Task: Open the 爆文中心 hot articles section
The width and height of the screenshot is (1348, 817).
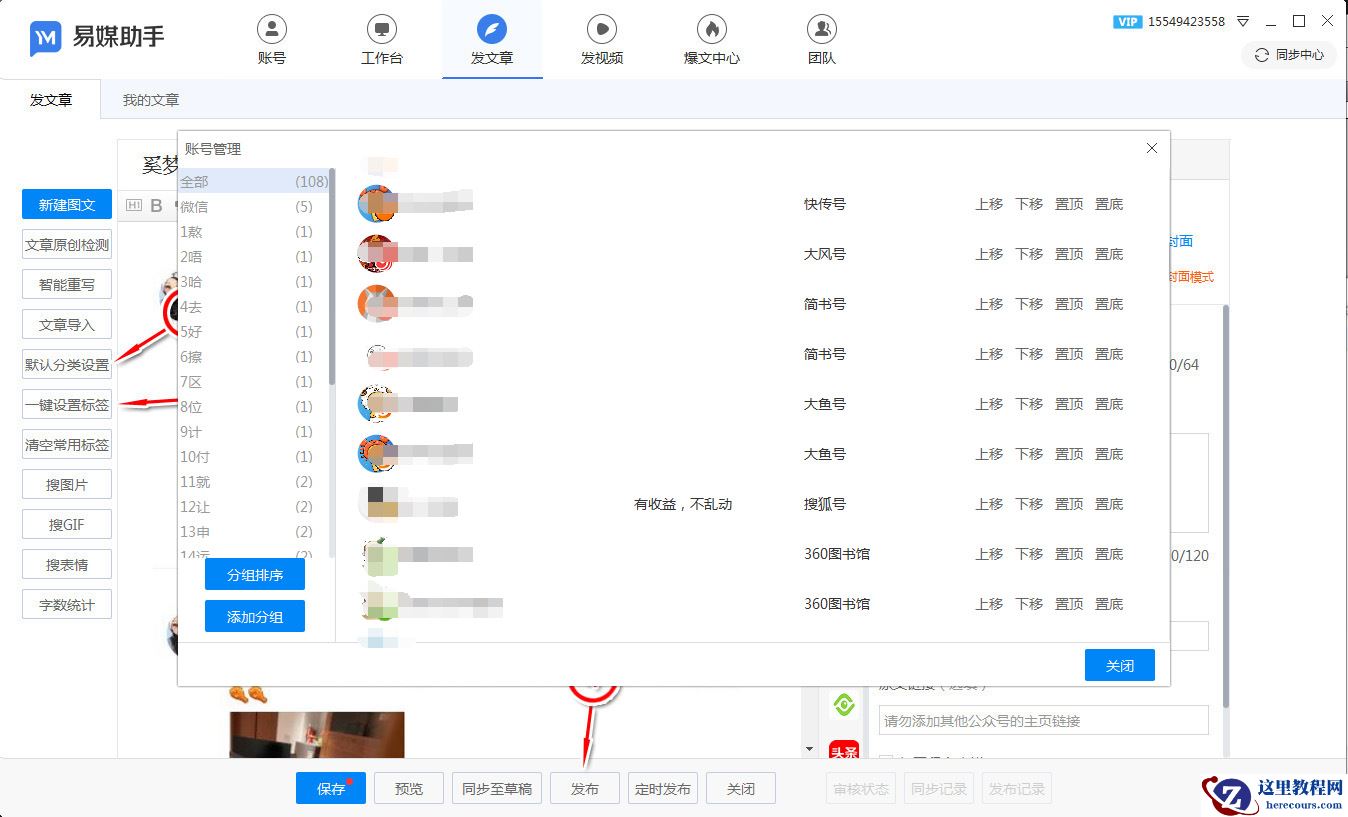Action: (712, 40)
